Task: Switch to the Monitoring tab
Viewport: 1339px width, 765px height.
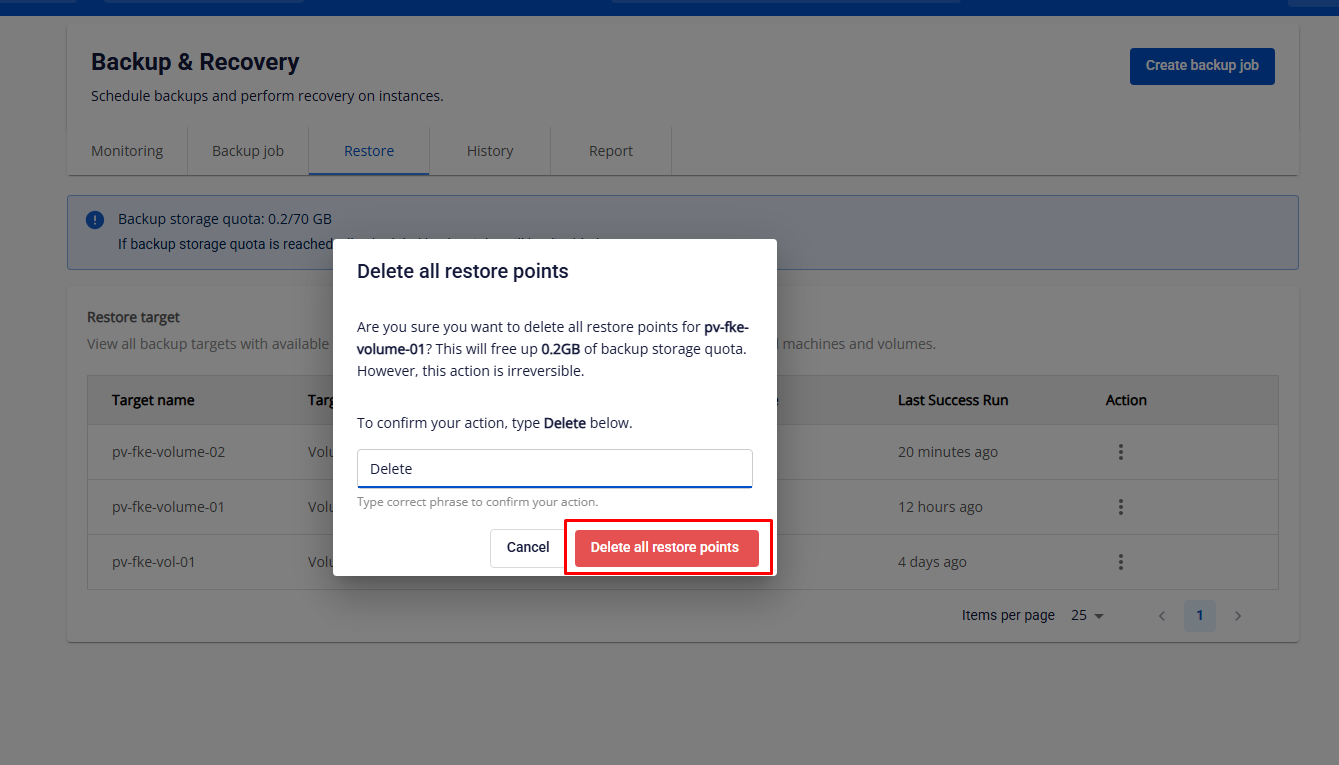Action: [127, 151]
